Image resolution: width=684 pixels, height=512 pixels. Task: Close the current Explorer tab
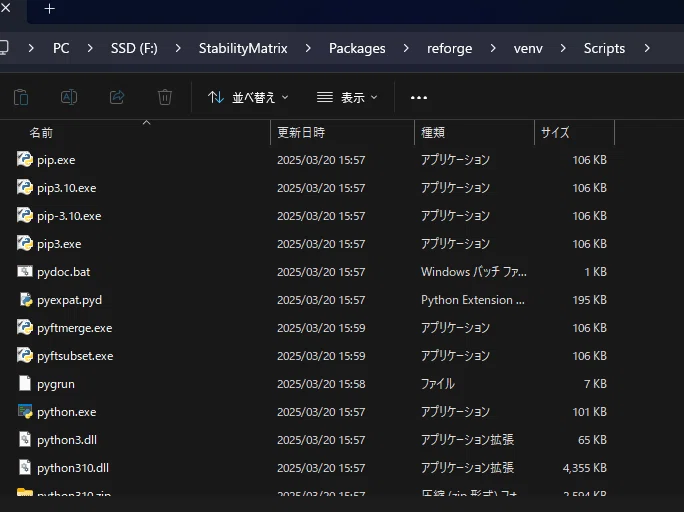(6, 8)
